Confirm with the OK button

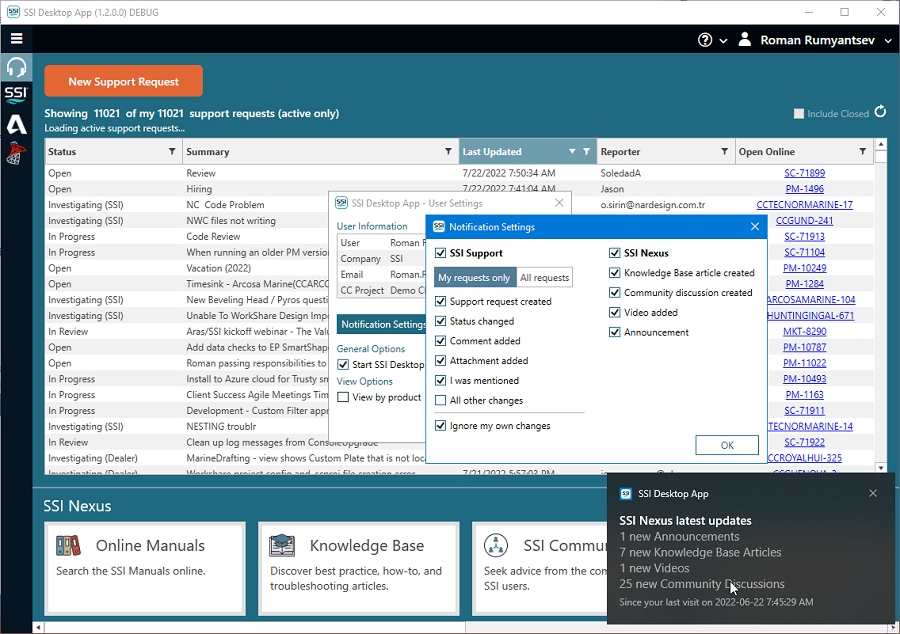[727, 445]
